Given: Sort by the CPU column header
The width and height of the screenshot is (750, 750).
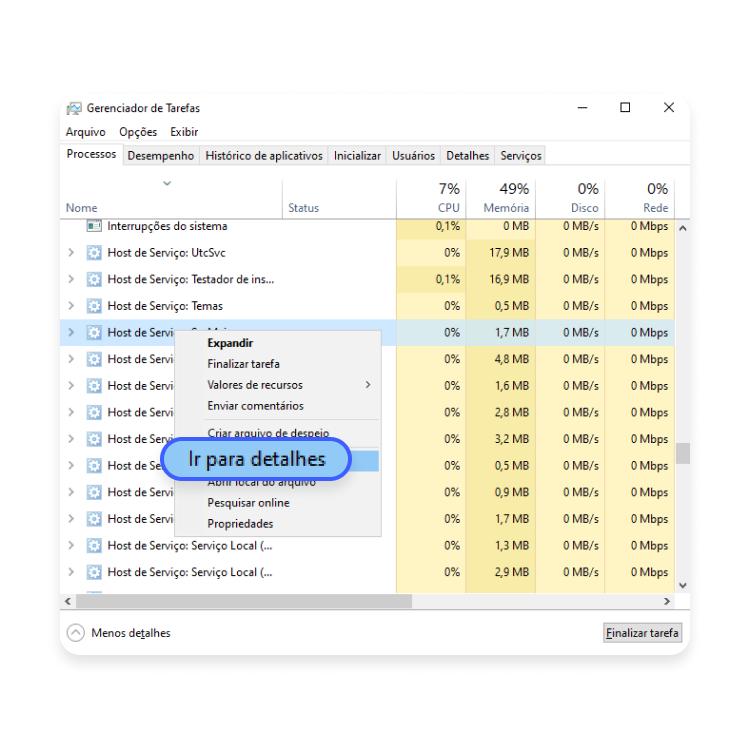Looking at the screenshot, I should tap(431, 198).
